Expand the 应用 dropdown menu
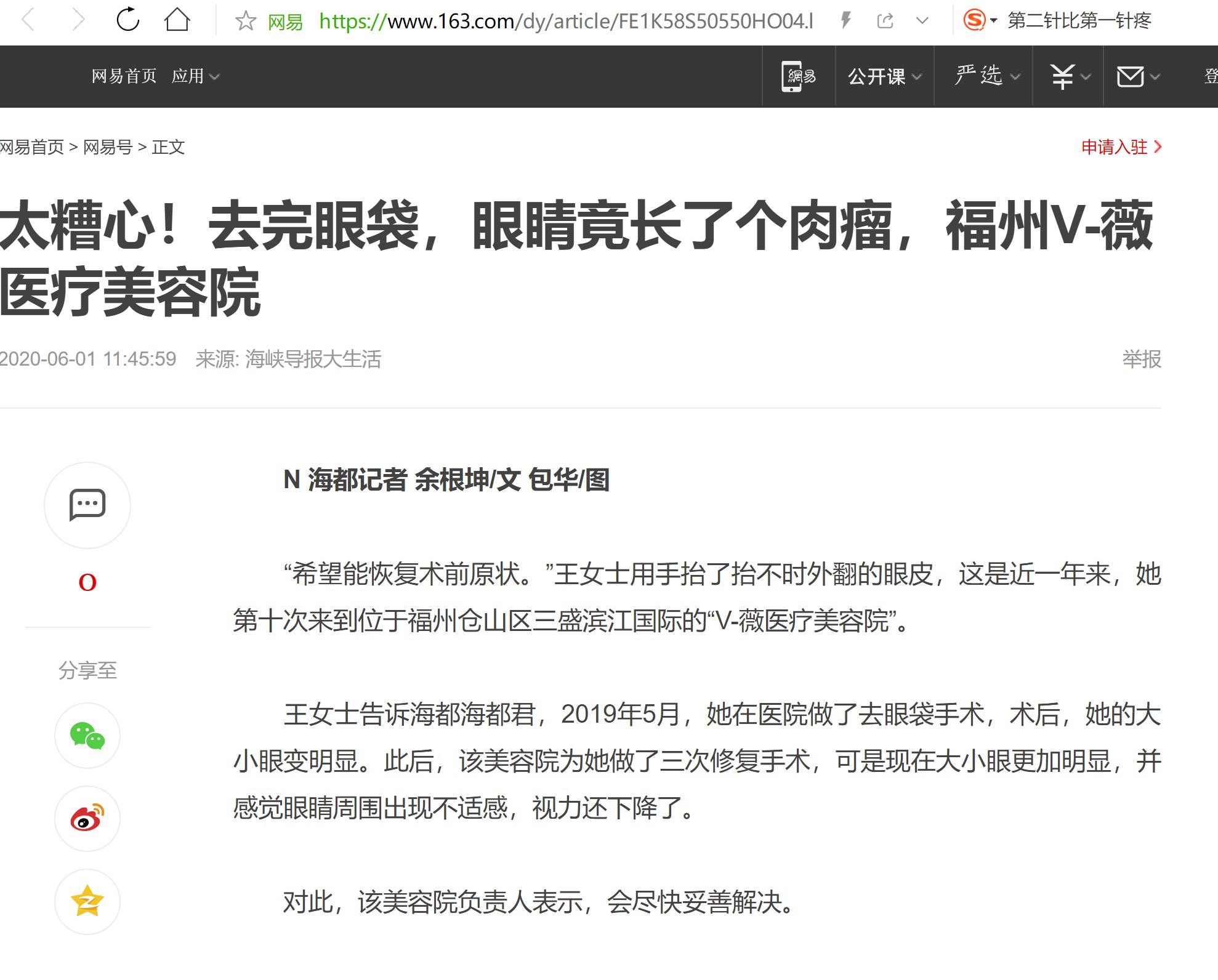1218x980 pixels. (195, 76)
